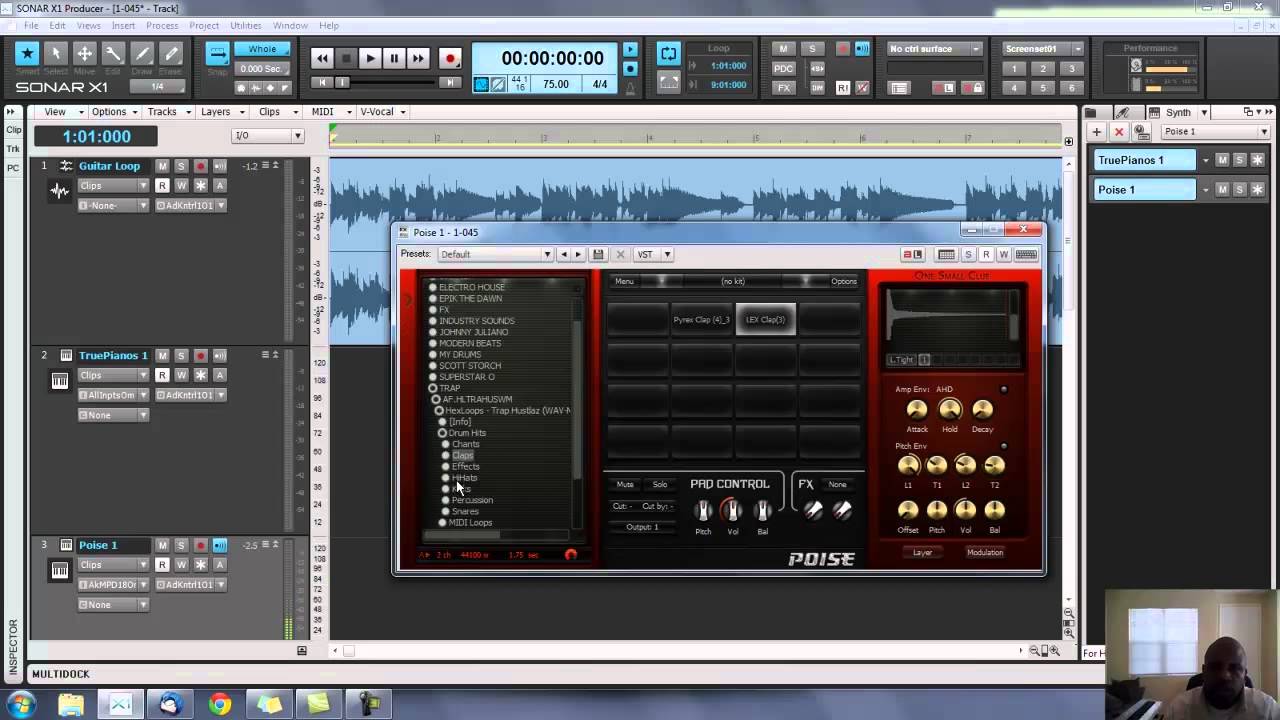Rewind the transport
Viewport: 1280px width, 720px height.
(x=322, y=58)
